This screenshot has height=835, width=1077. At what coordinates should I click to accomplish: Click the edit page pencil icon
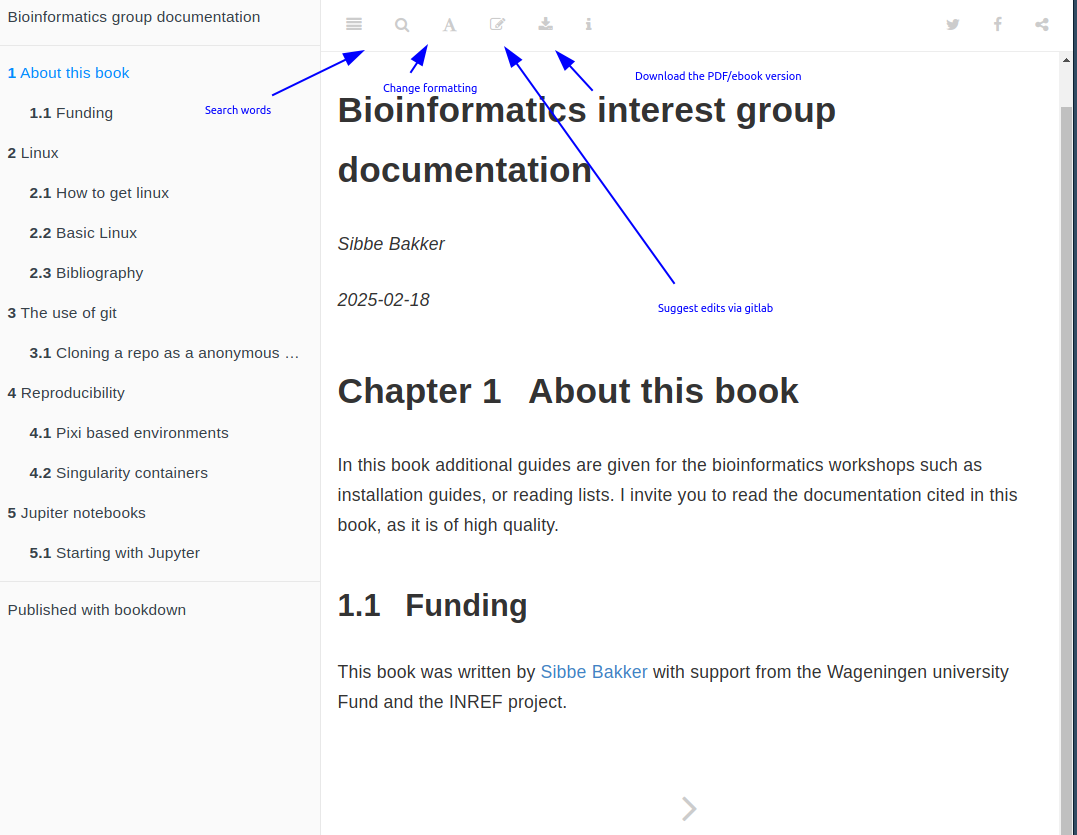pos(497,25)
